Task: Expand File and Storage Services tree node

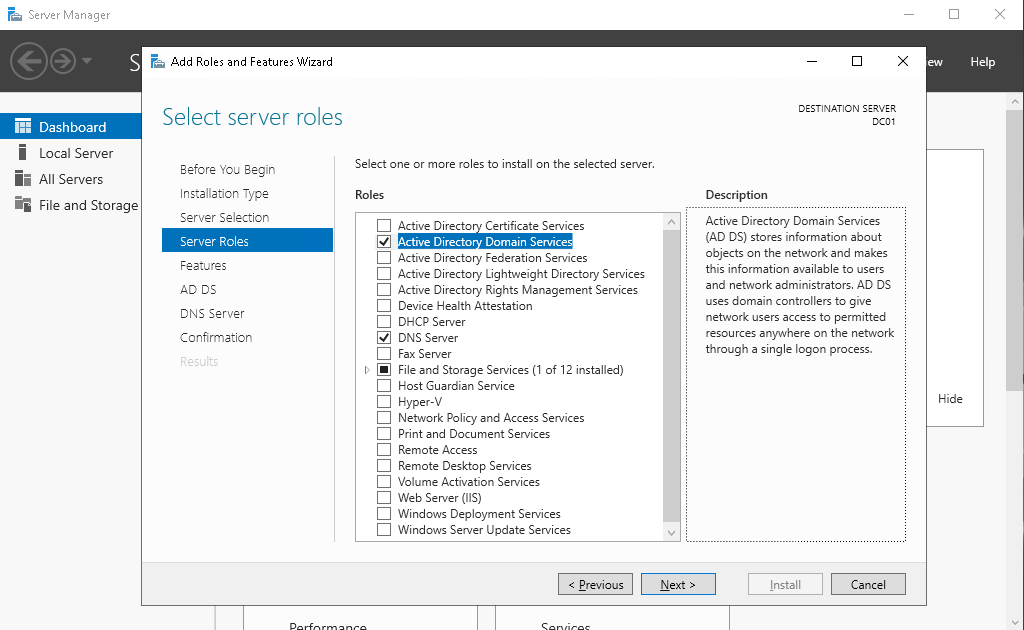Action: pos(367,370)
